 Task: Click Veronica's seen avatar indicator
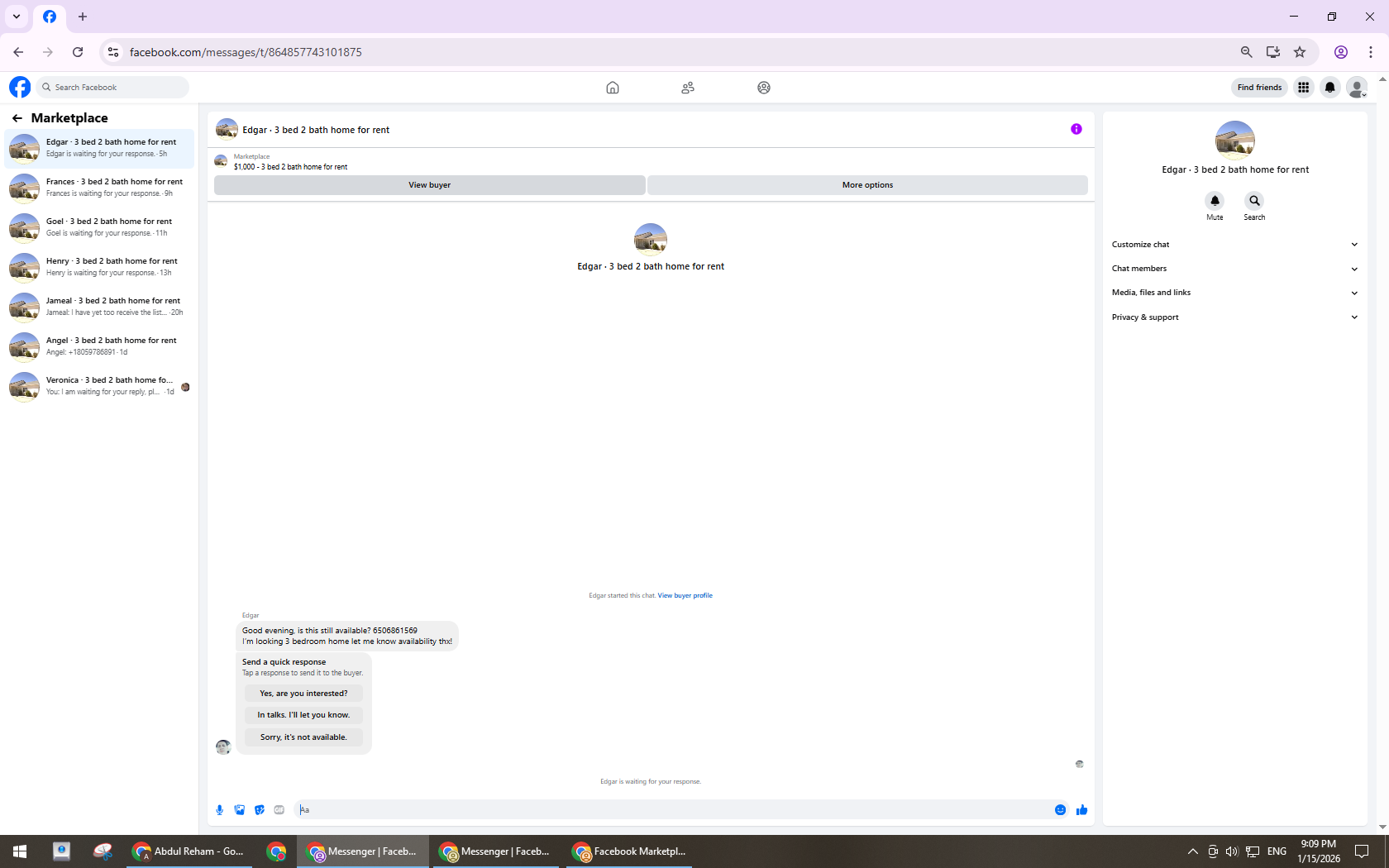185,387
